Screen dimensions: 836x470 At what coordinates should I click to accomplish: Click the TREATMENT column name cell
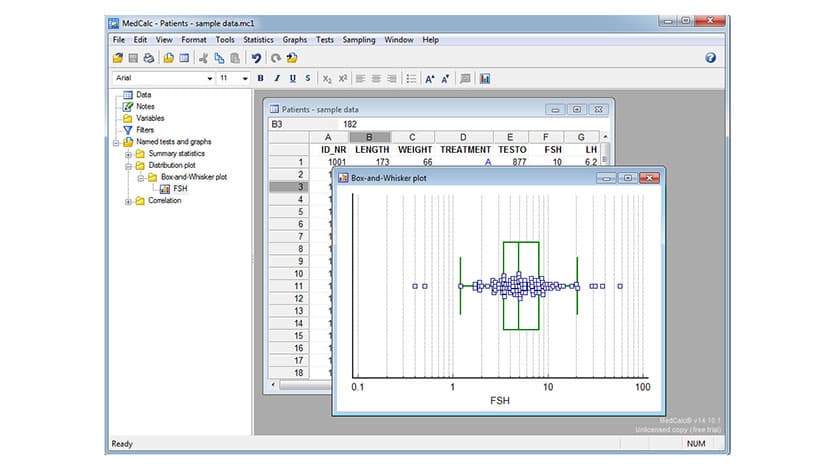tap(465, 150)
